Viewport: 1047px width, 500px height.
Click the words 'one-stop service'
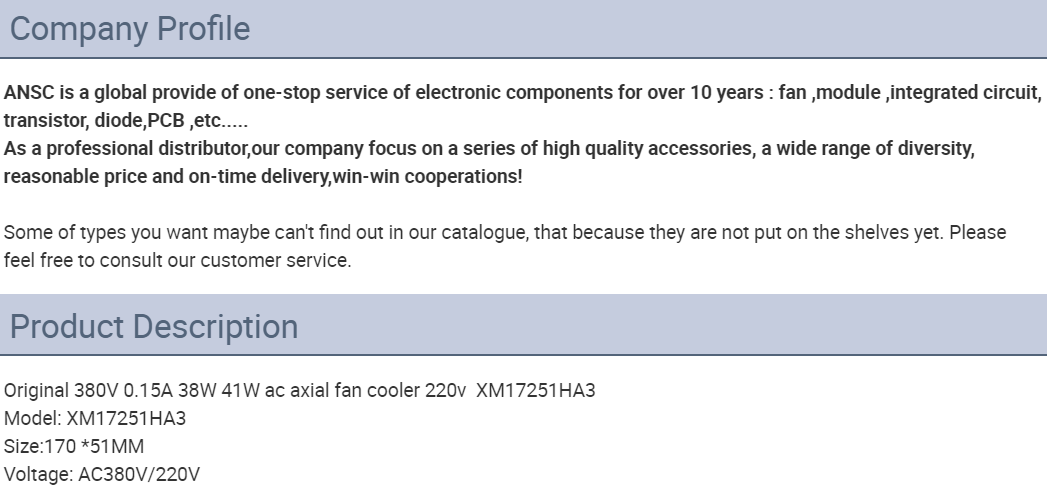coord(315,93)
